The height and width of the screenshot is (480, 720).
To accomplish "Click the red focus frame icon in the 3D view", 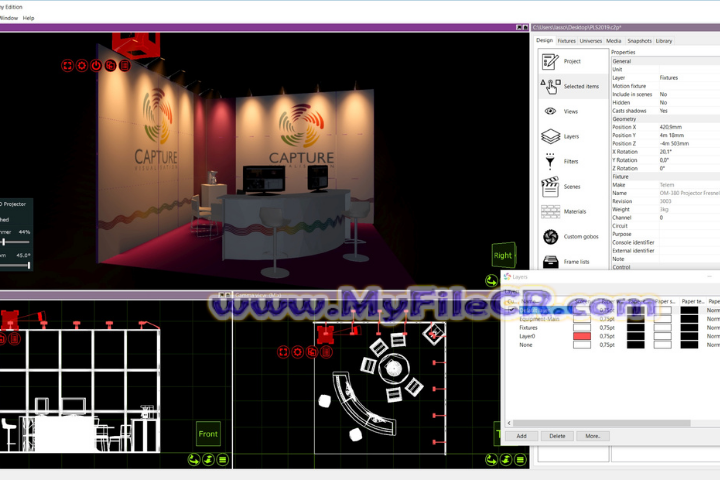I will pos(67,66).
